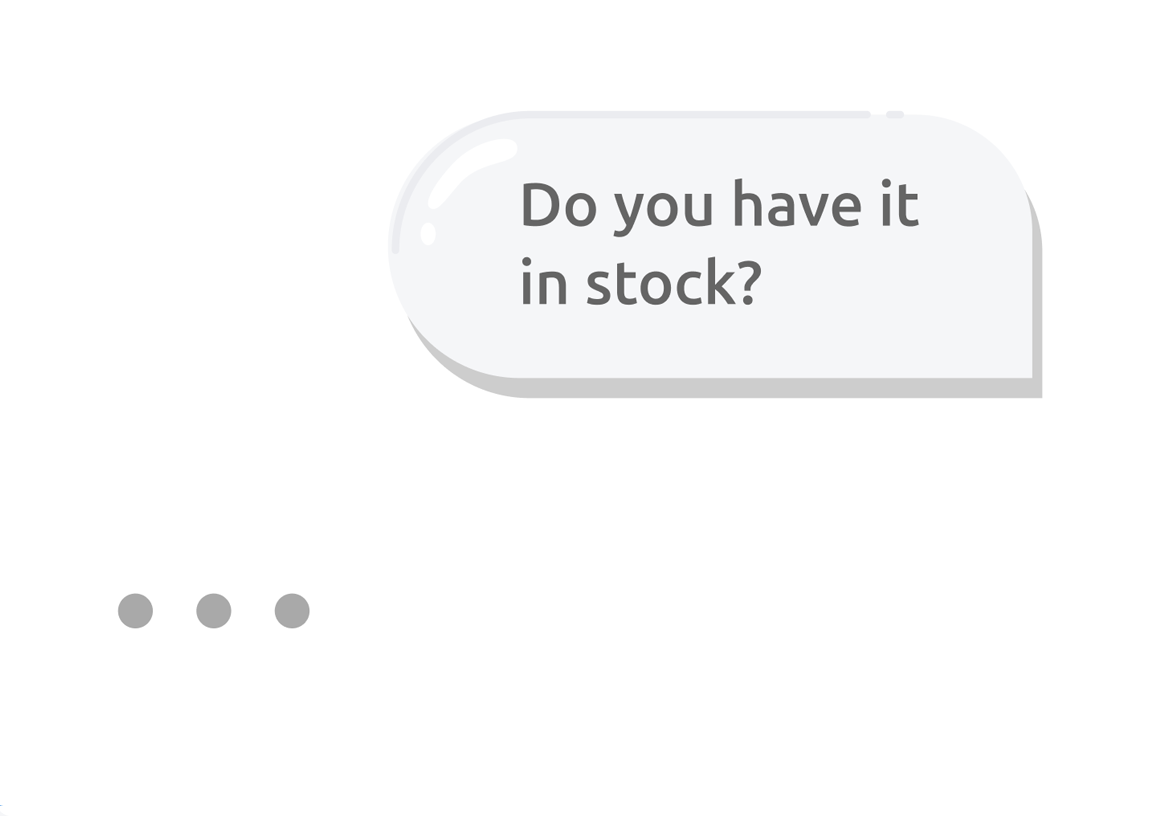Click the small round highlight spot on the bubble
Viewport: 1166px width, 816px height.
[x=428, y=234]
